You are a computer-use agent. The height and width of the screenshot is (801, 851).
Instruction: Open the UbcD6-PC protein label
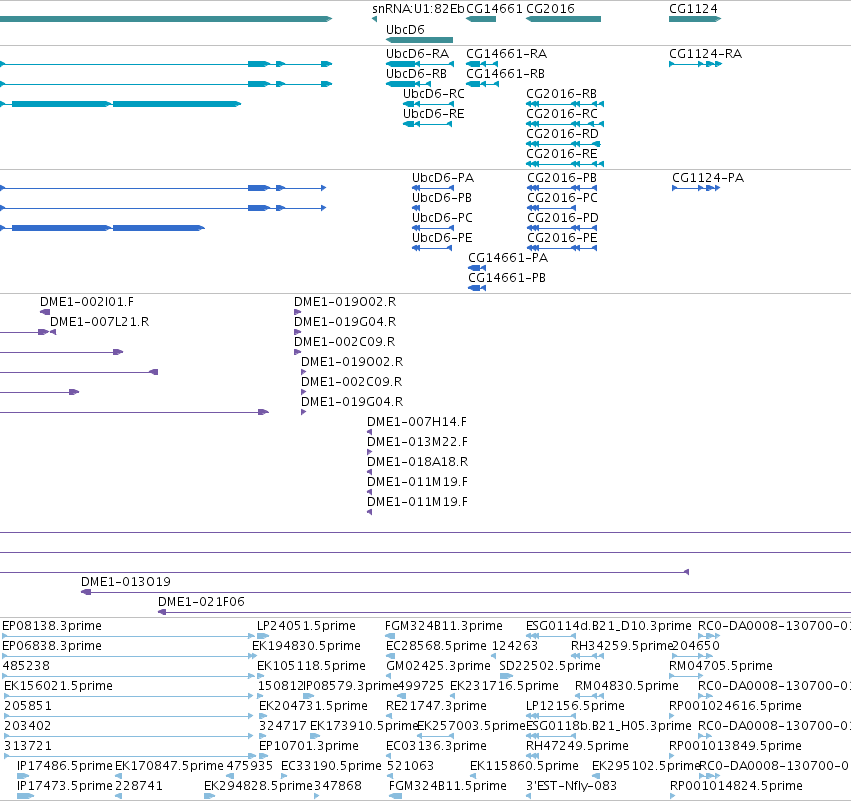[x=442, y=218]
